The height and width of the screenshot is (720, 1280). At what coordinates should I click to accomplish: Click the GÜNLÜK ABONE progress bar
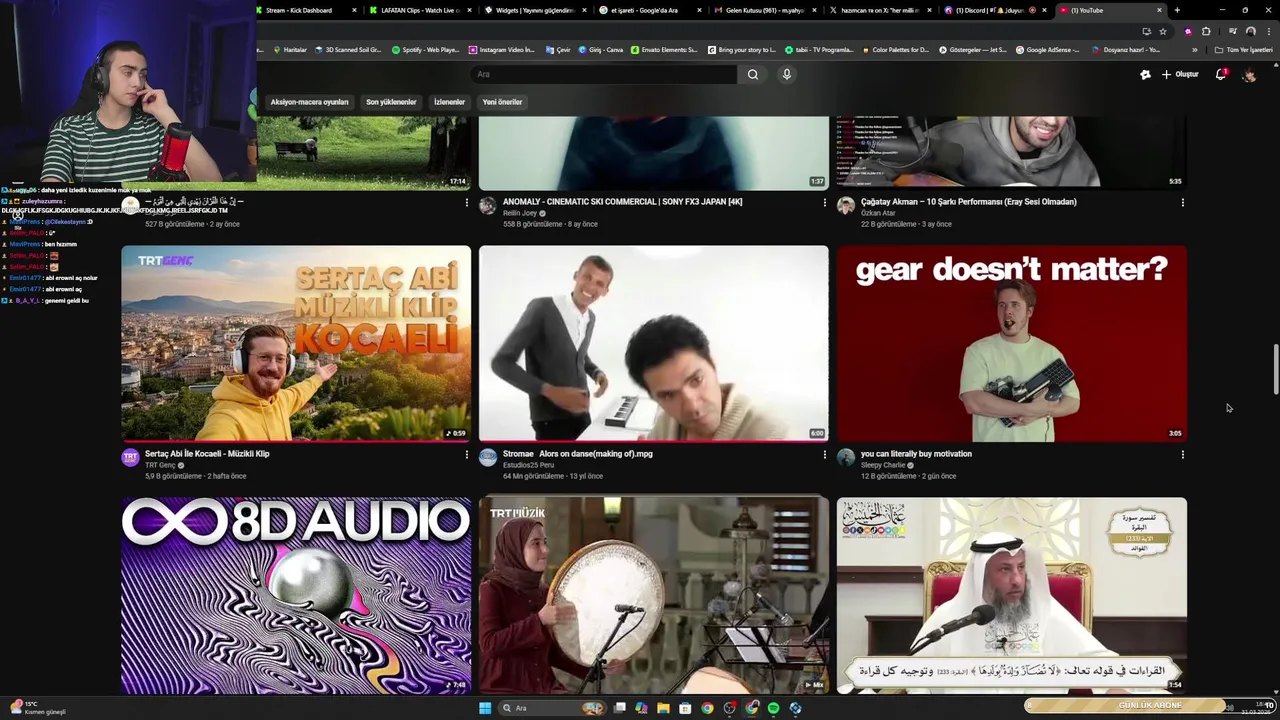tap(1150, 706)
